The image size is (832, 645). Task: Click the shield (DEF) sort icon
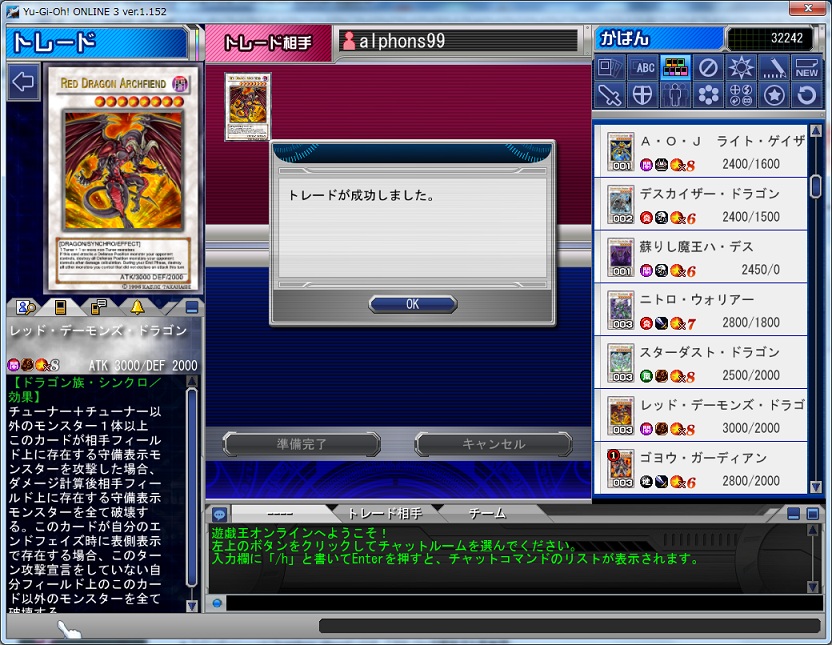point(643,95)
